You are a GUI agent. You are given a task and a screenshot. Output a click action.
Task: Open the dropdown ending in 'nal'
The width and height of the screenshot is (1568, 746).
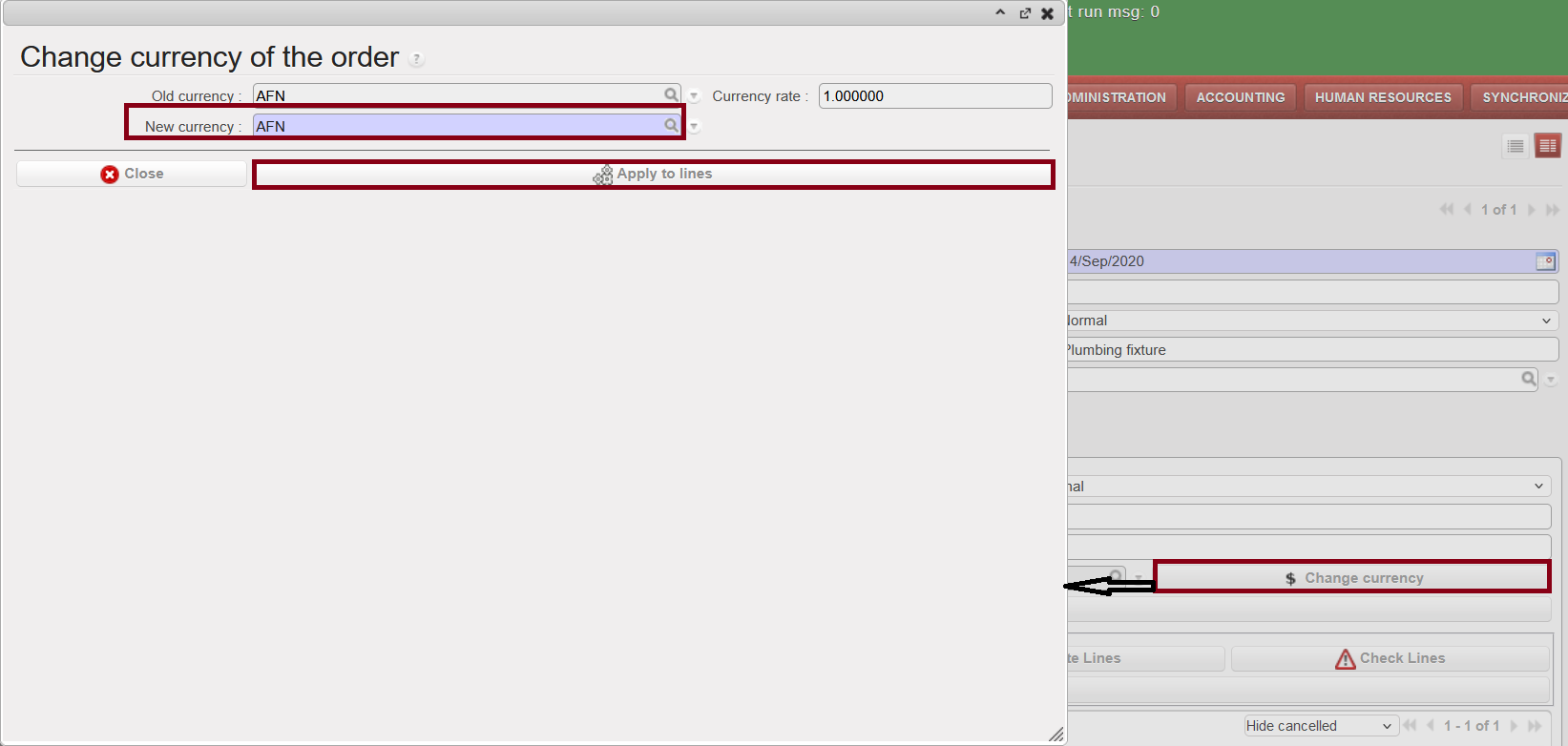click(x=1309, y=487)
